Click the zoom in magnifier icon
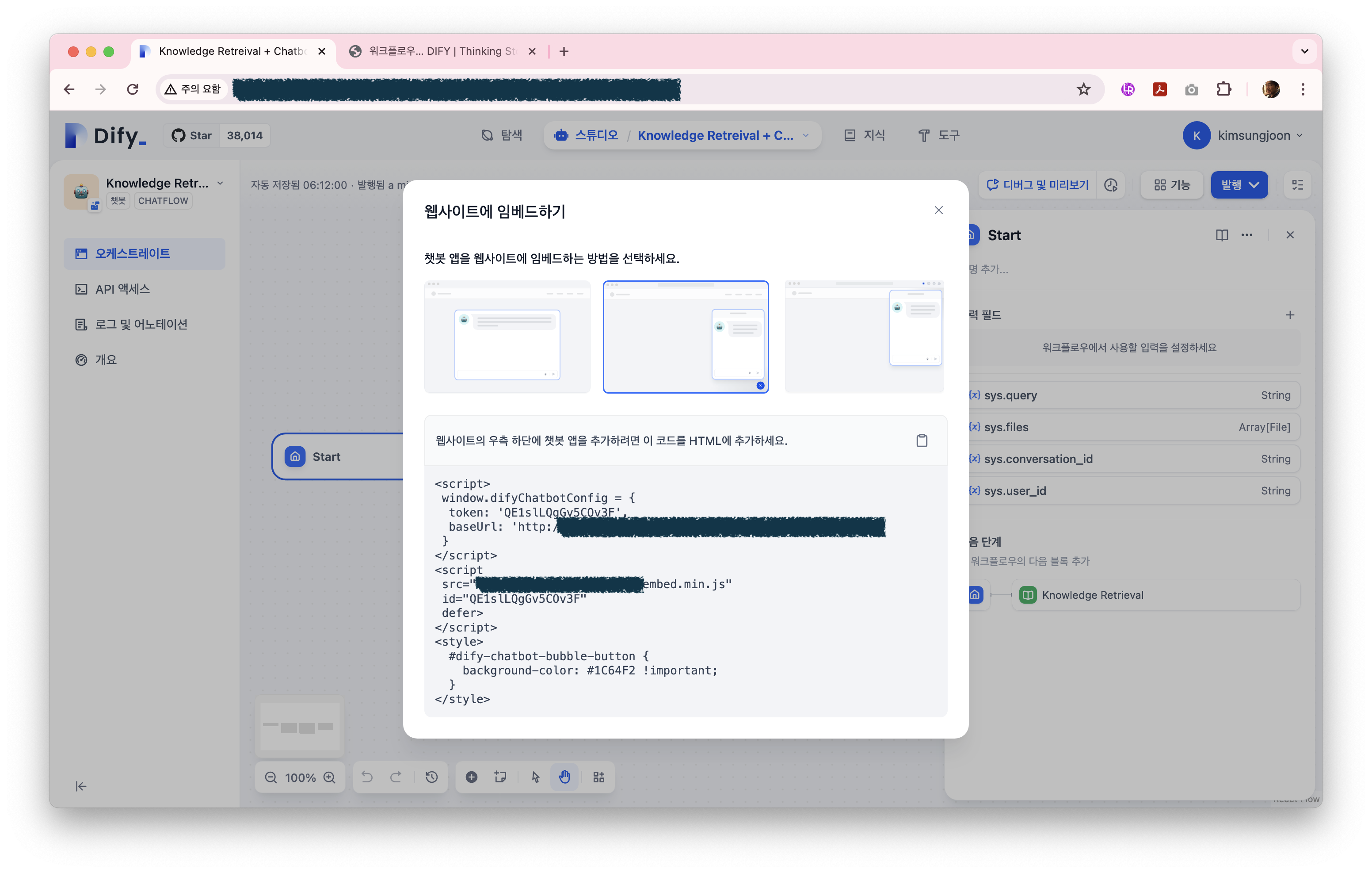The width and height of the screenshot is (1372, 873). (329, 777)
